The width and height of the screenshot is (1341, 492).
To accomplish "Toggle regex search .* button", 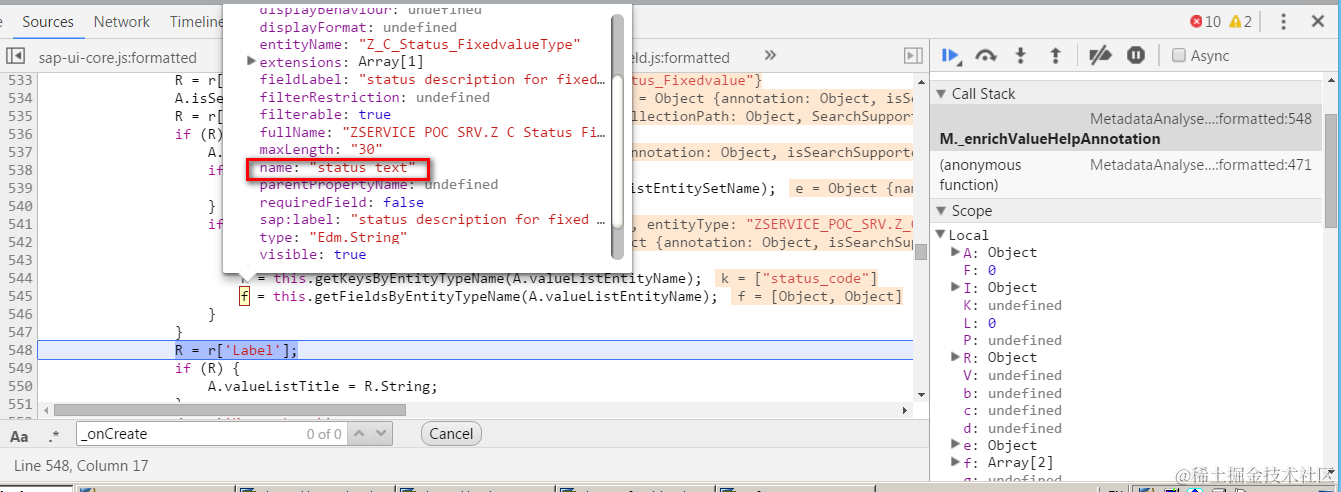I will point(53,434).
